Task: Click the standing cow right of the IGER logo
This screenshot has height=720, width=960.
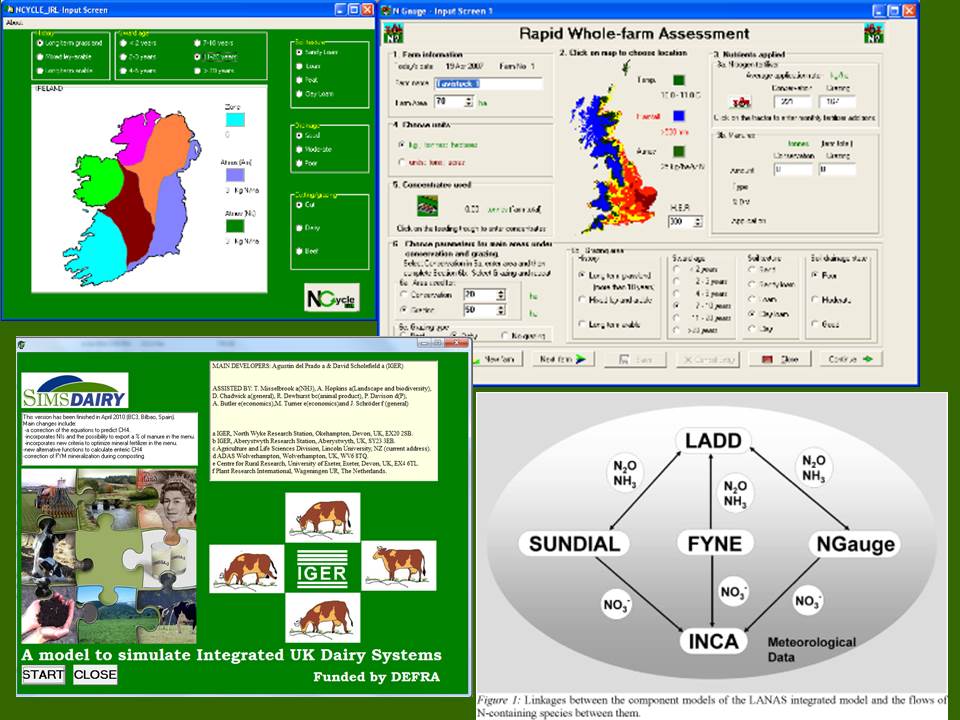Action: tap(399, 566)
